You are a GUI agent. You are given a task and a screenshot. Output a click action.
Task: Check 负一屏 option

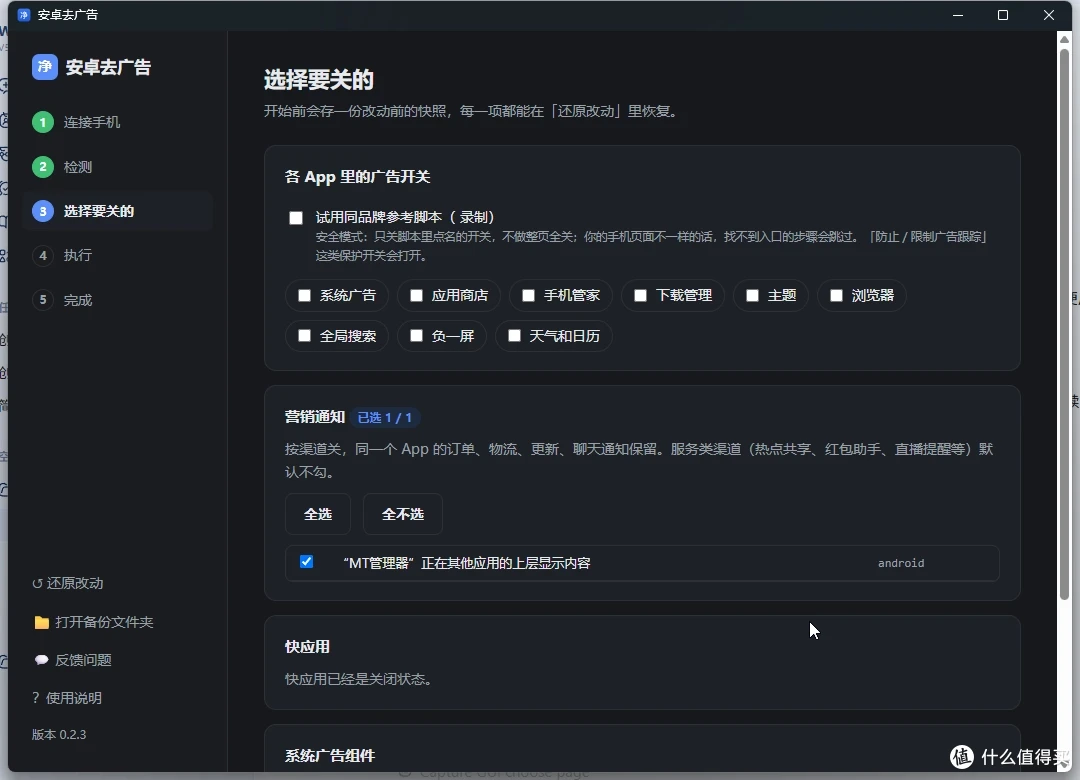click(416, 336)
